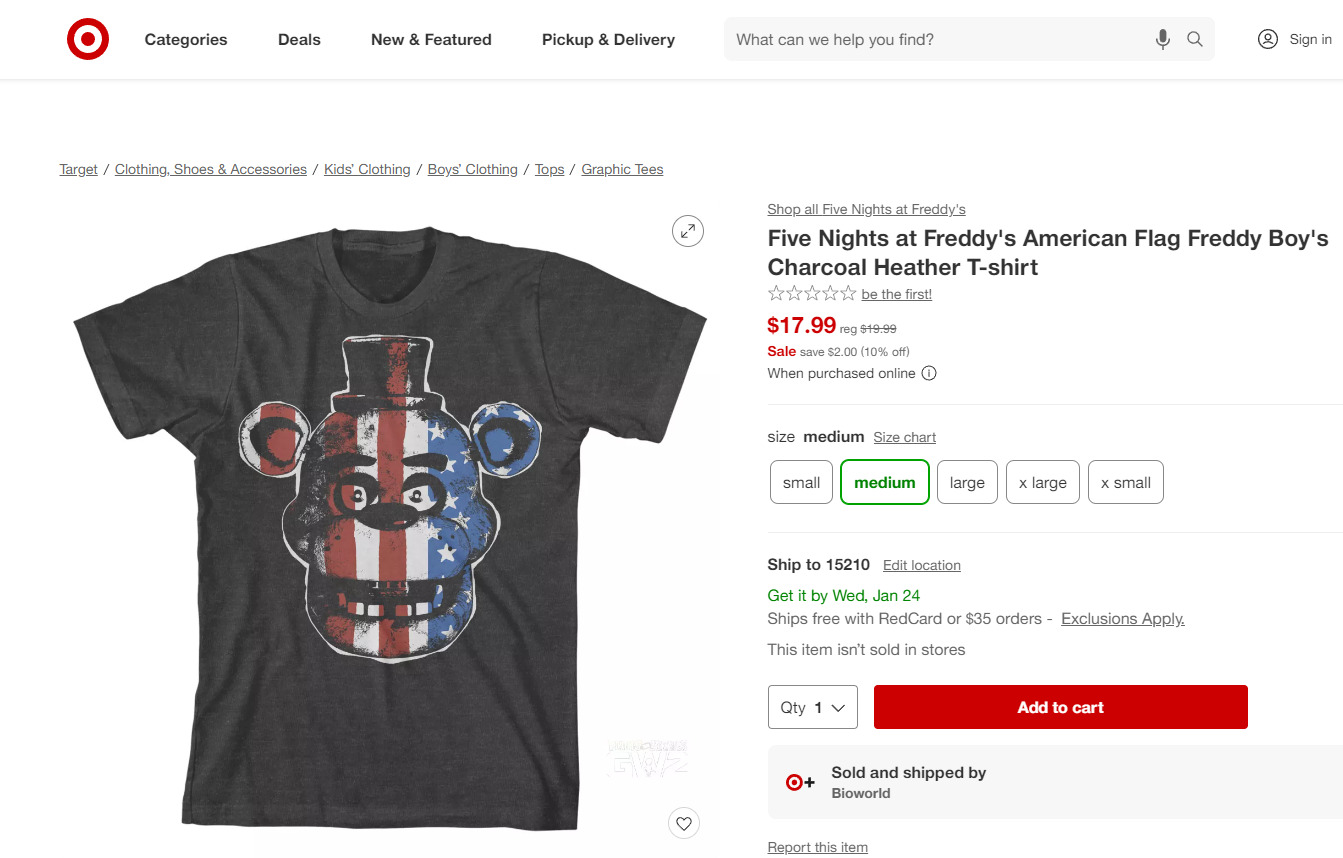Expand the product image fullscreen
The height and width of the screenshot is (858, 1343).
pyautogui.click(x=688, y=231)
